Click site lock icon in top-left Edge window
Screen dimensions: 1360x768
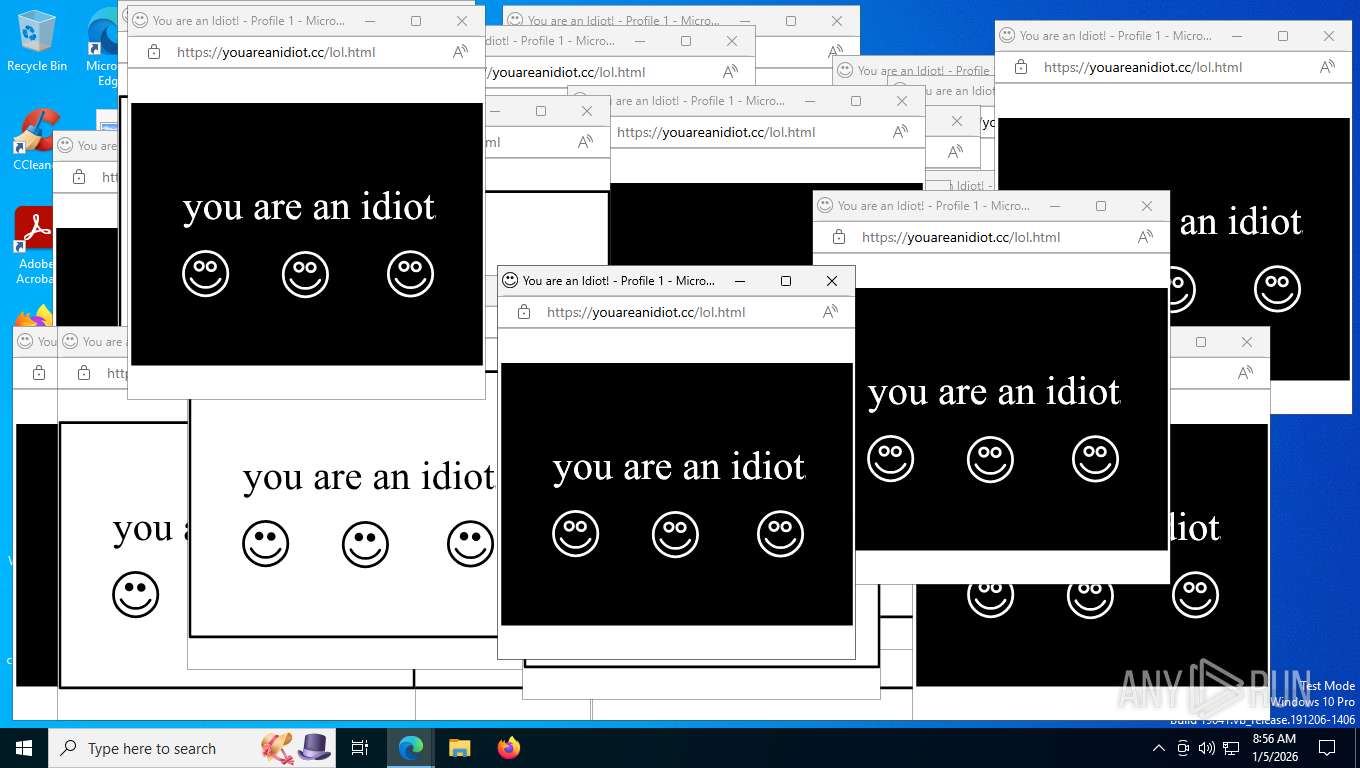[153, 52]
